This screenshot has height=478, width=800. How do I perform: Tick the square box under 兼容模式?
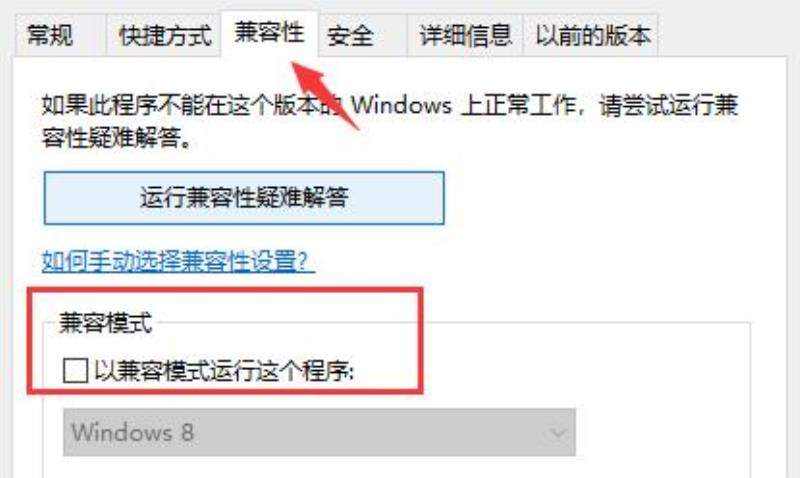[75, 370]
